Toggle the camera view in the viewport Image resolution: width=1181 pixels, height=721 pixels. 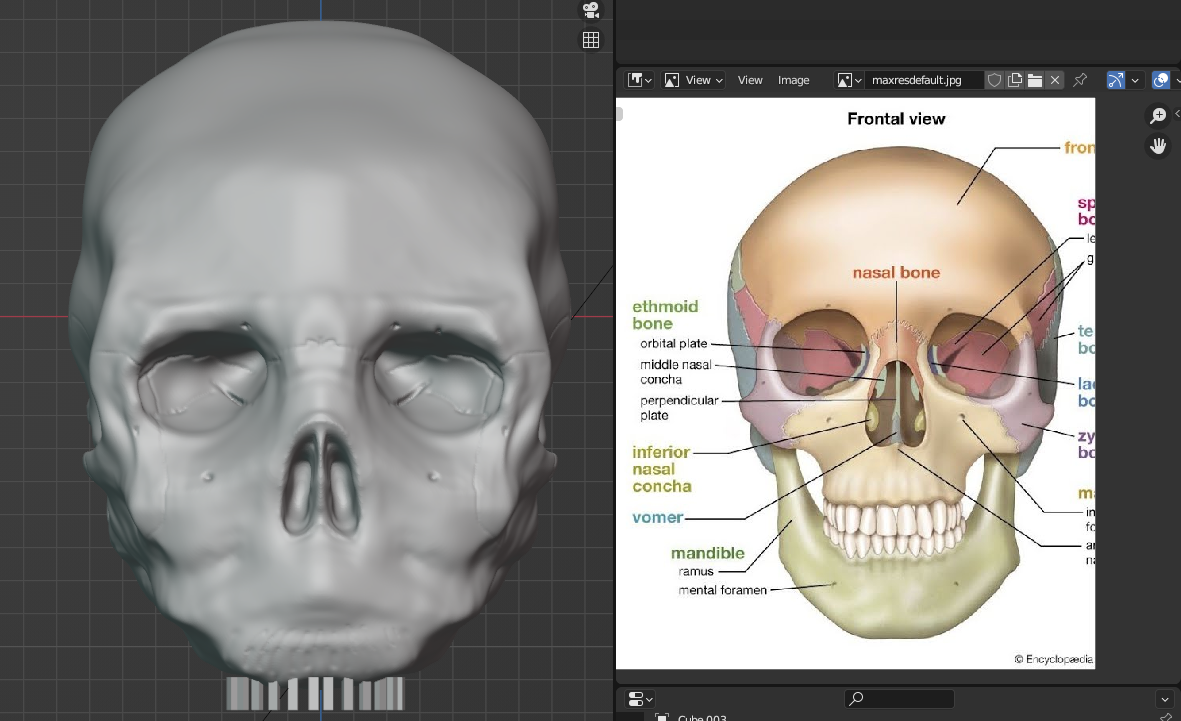pos(591,10)
